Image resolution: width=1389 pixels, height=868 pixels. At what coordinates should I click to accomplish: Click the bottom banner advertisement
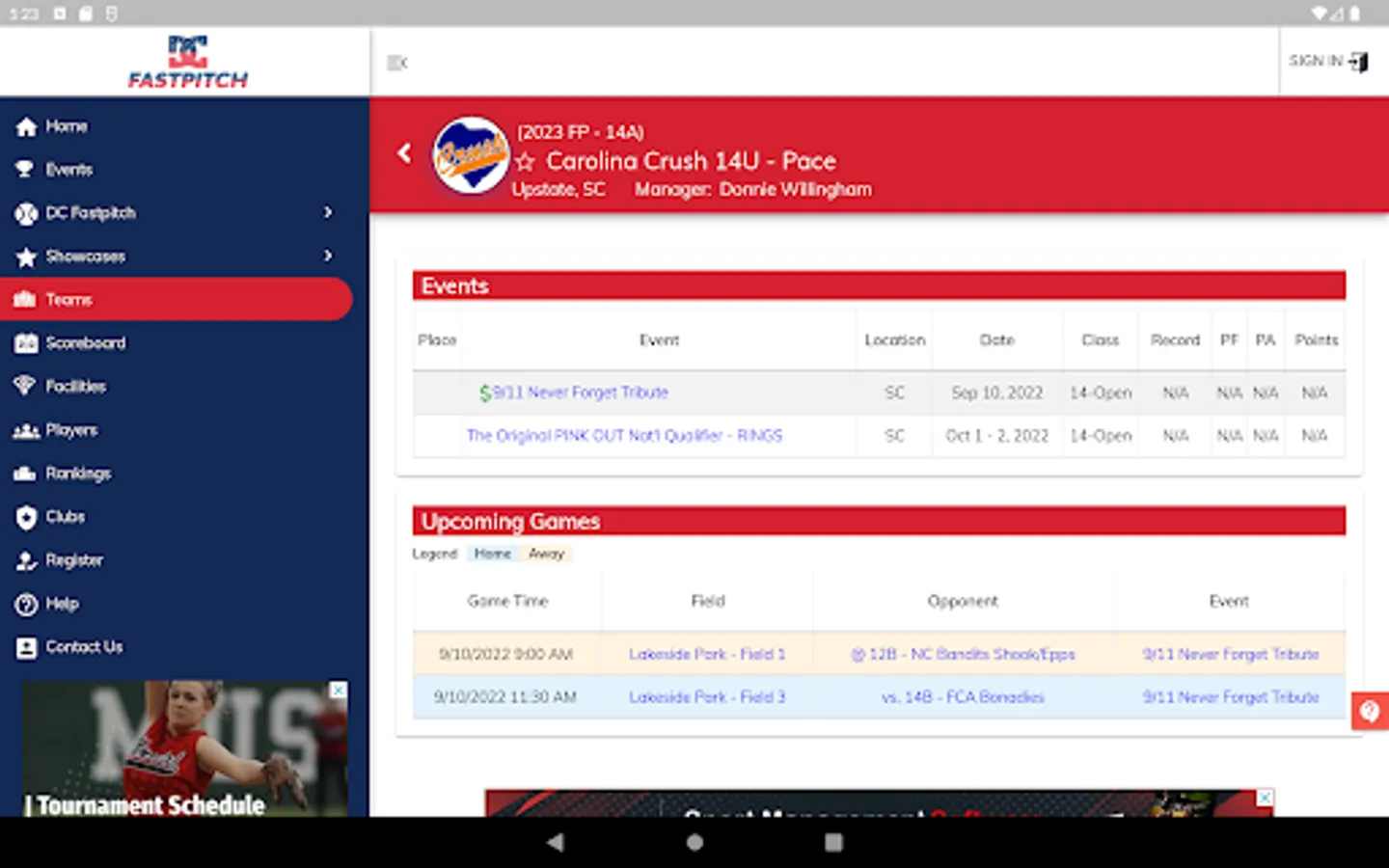click(x=879, y=803)
